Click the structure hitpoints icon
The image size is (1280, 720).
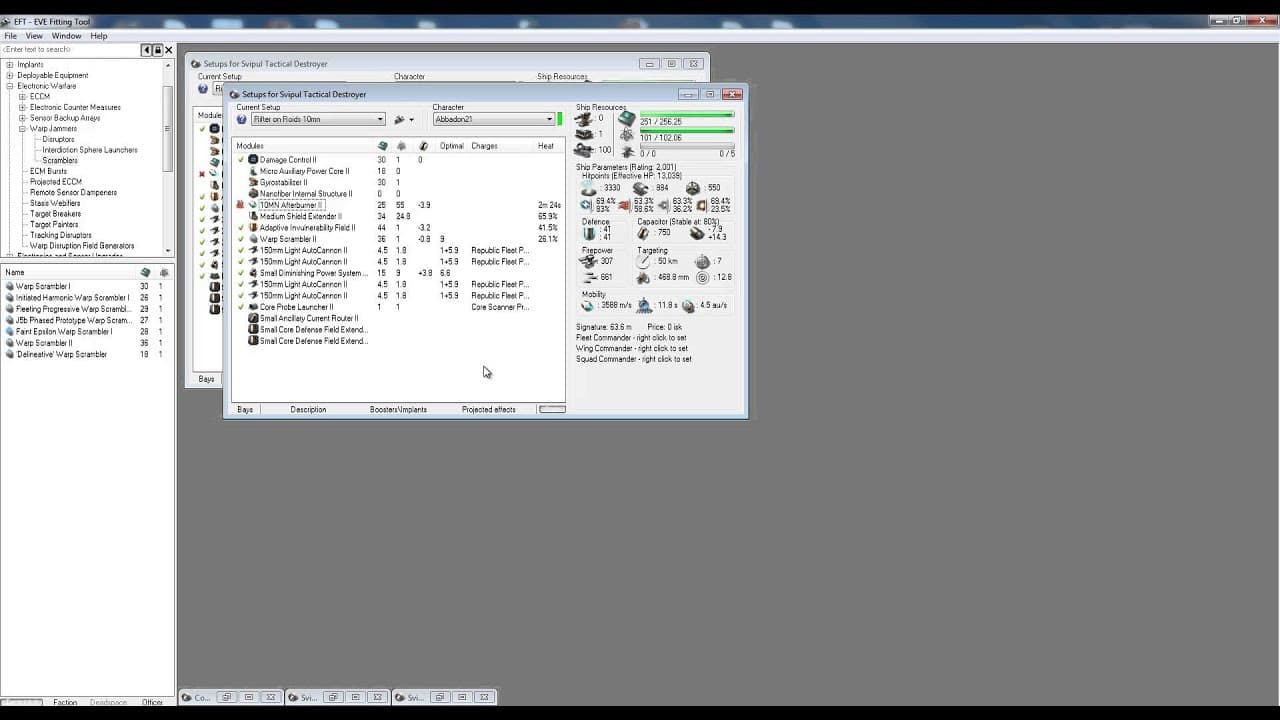pyautogui.click(x=693, y=188)
